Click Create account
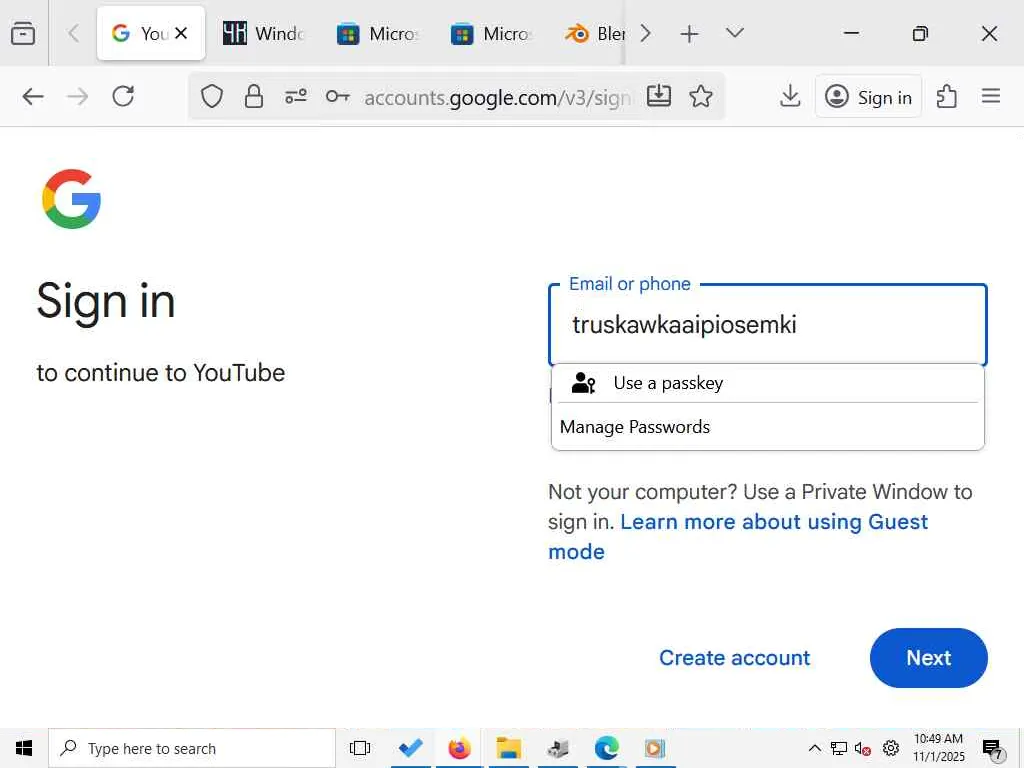The image size is (1024, 768). click(x=735, y=658)
